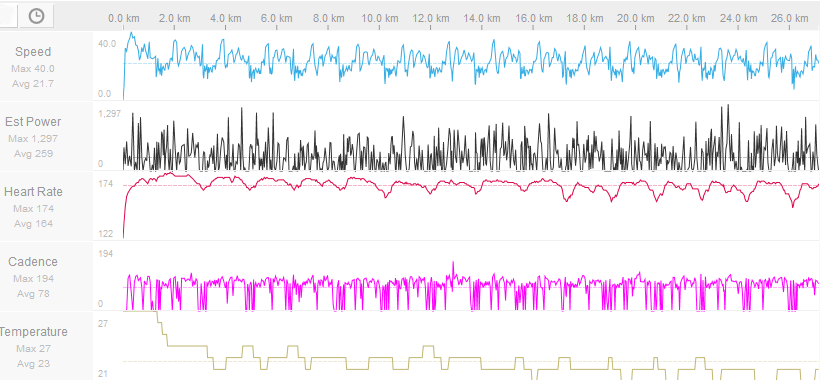Click the 40.0 speed y-axis label
The width and height of the screenshot is (820, 380).
[107, 44]
